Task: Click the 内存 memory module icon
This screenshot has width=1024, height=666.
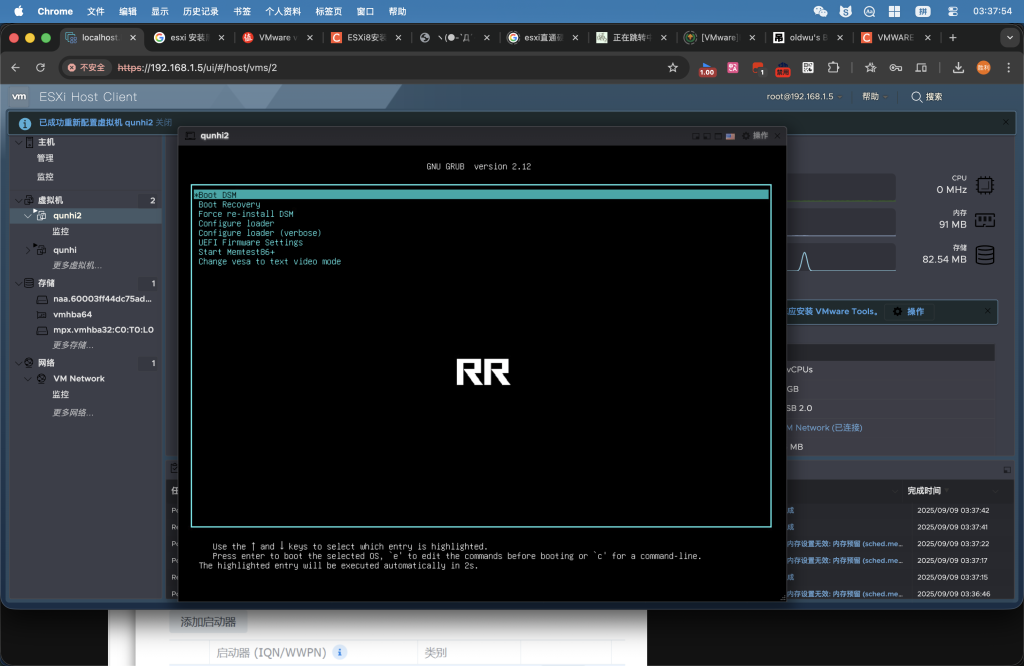Action: point(985,220)
